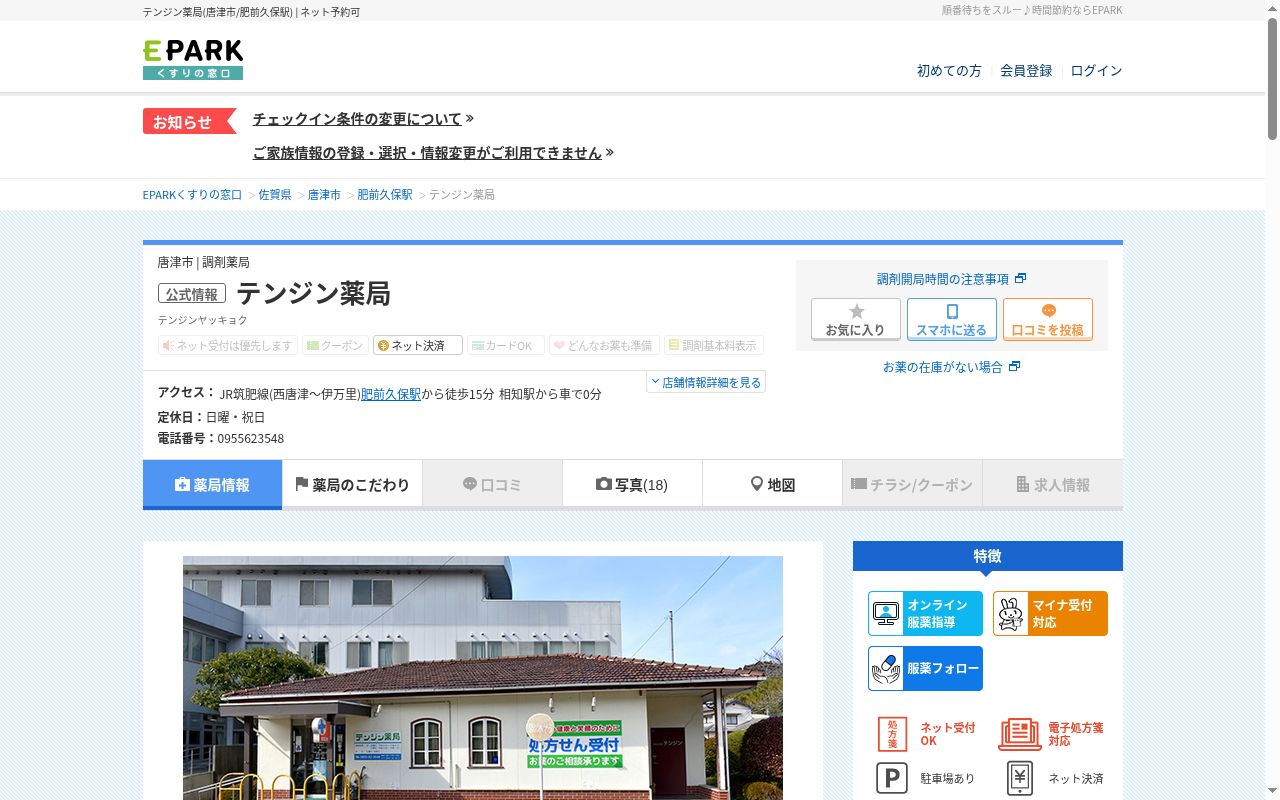Image resolution: width=1280 pixels, height=800 pixels.
Task: Click the オンライン服薬指導 feature badge
Action: point(925,613)
